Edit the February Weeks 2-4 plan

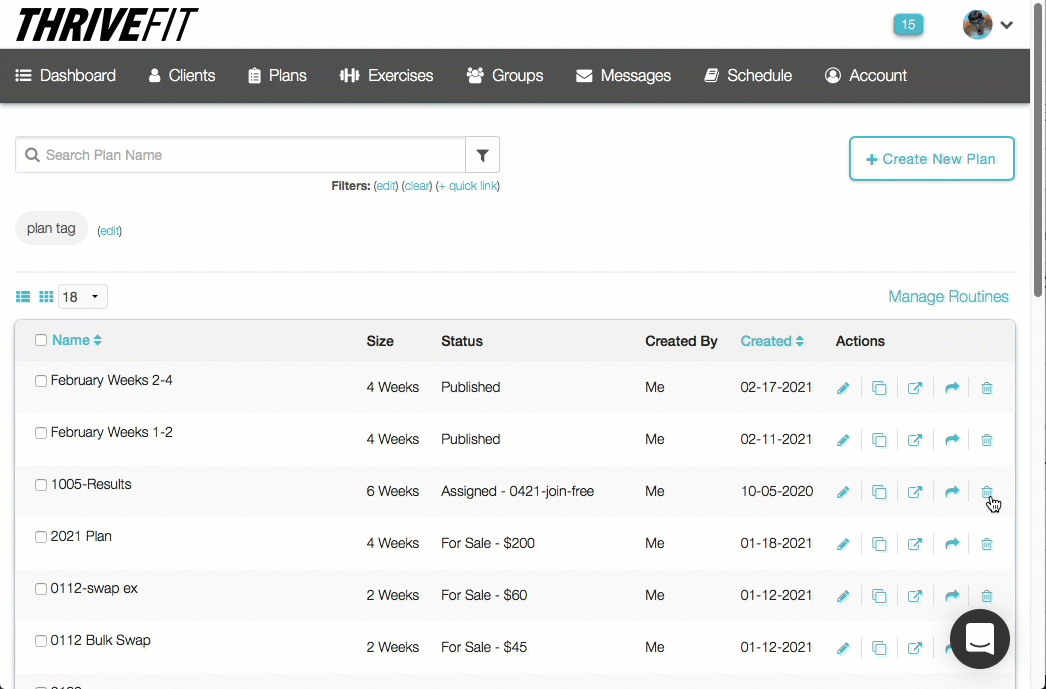pyautogui.click(x=843, y=388)
